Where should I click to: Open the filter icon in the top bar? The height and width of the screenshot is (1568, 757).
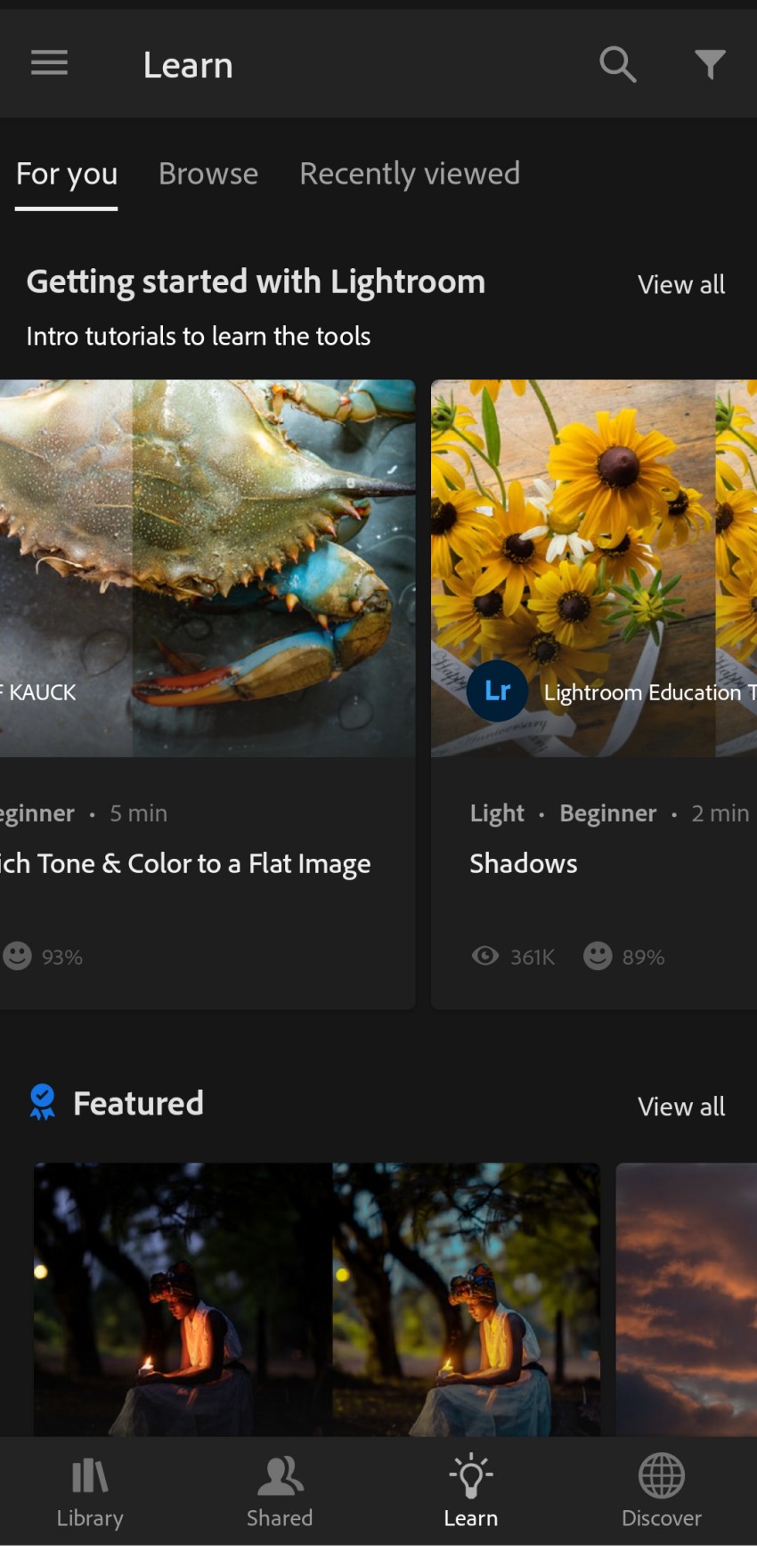pyautogui.click(x=710, y=63)
